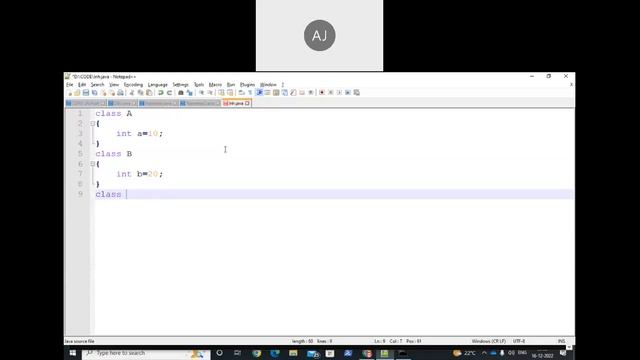640x360 pixels.
Task: Open the Windows Start menu
Action: coord(73,353)
